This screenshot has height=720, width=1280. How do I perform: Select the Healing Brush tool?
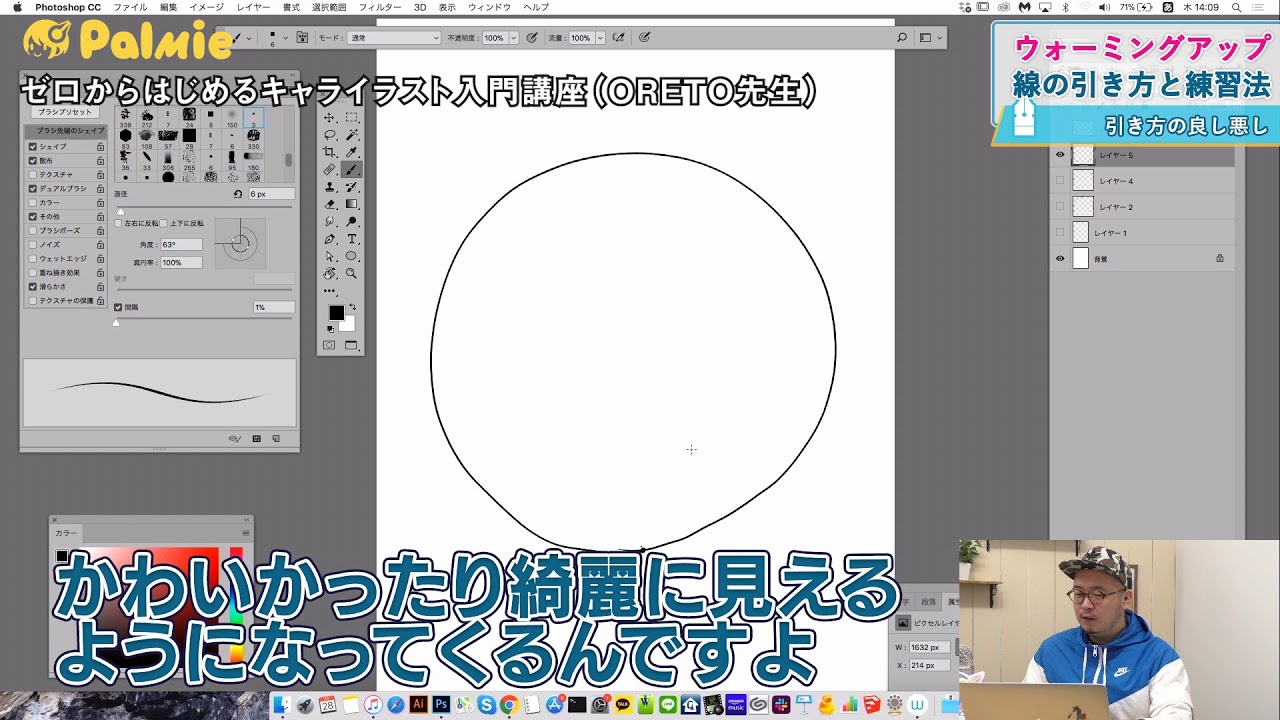pos(330,170)
